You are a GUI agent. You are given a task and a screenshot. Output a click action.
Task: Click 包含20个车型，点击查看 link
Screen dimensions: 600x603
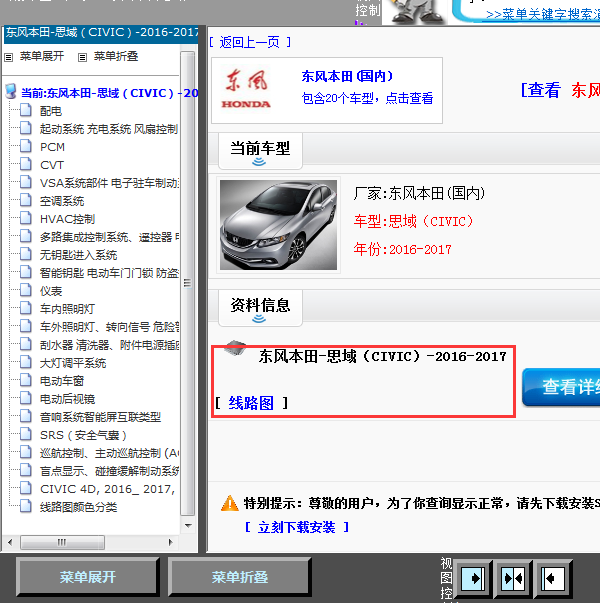(367, 98)
